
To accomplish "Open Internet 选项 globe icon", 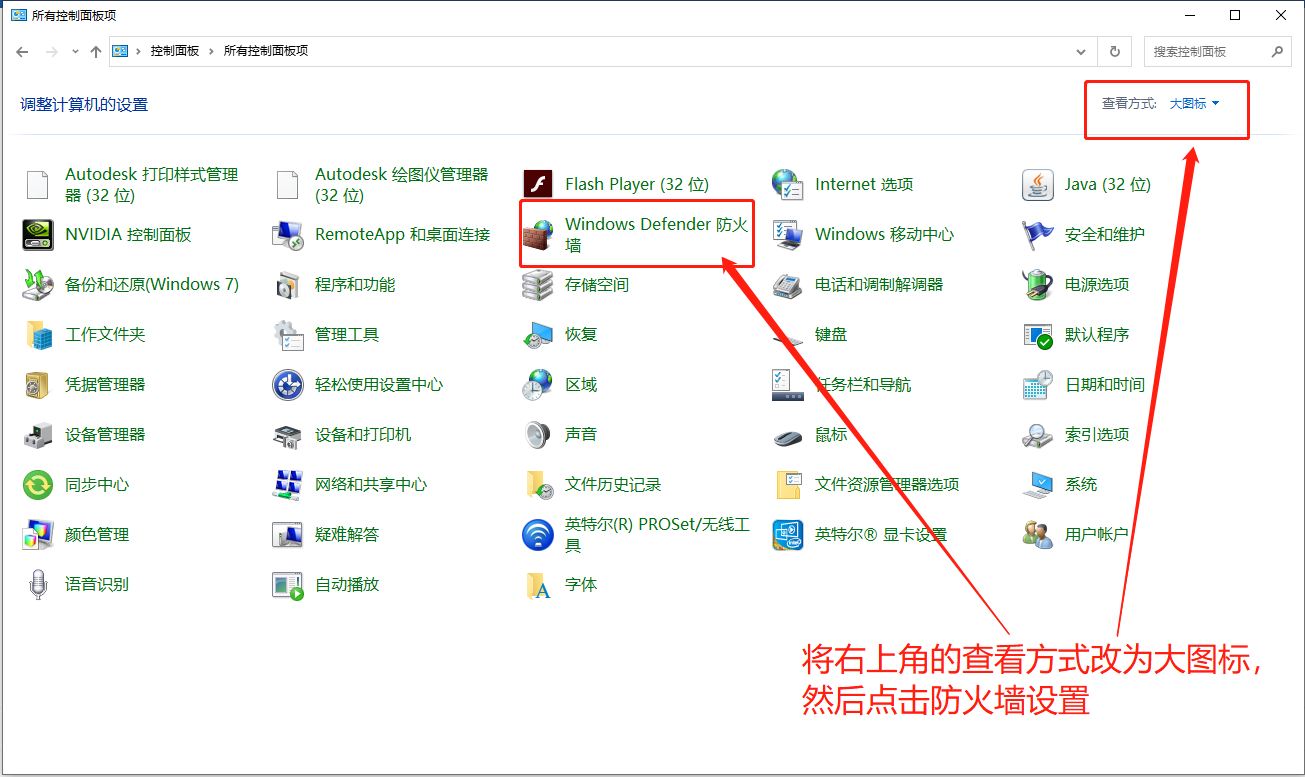I will [x=788, y=185].
